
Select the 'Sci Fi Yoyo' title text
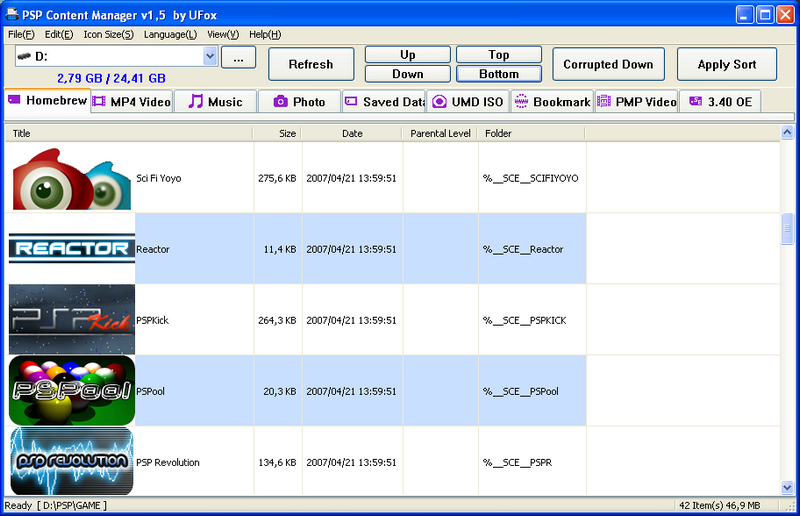click(159, 178)
